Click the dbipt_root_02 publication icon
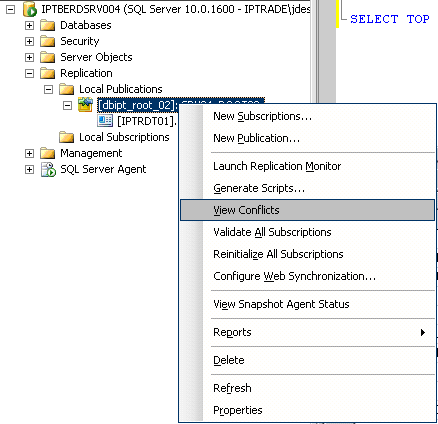 pos(85,105)
